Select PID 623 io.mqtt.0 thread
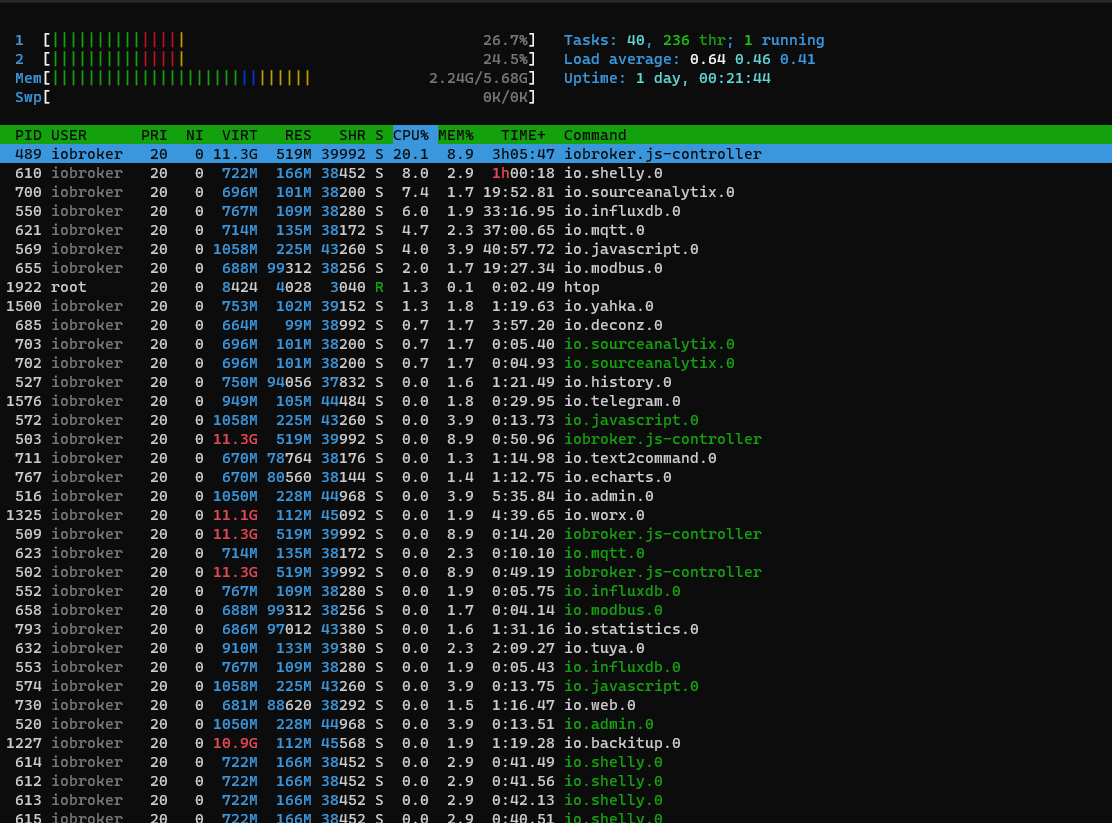The image size is (1112, 823). (556, 553)
